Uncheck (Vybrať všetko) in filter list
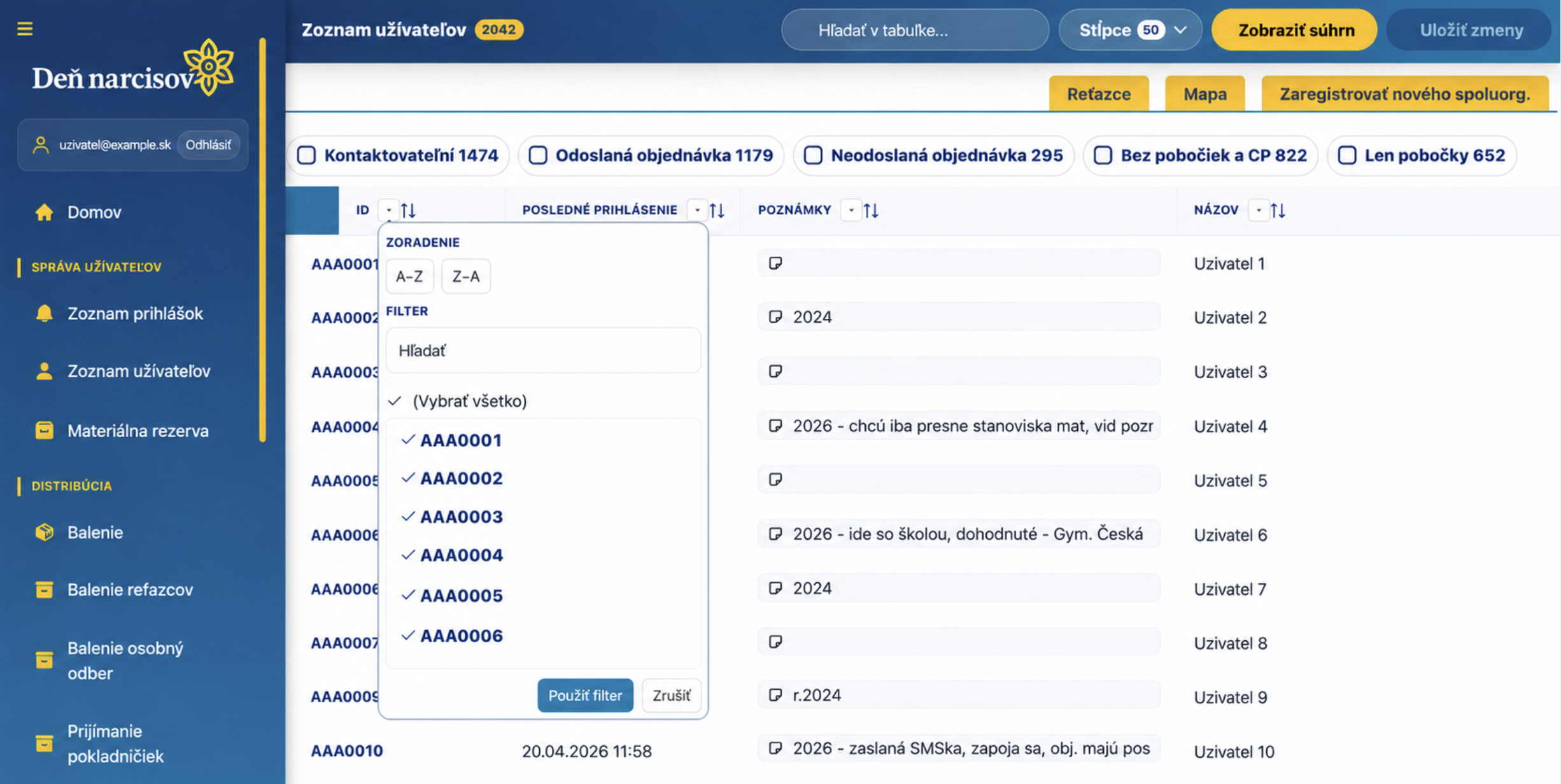1561x784 pixels. (x=395, y=401)
